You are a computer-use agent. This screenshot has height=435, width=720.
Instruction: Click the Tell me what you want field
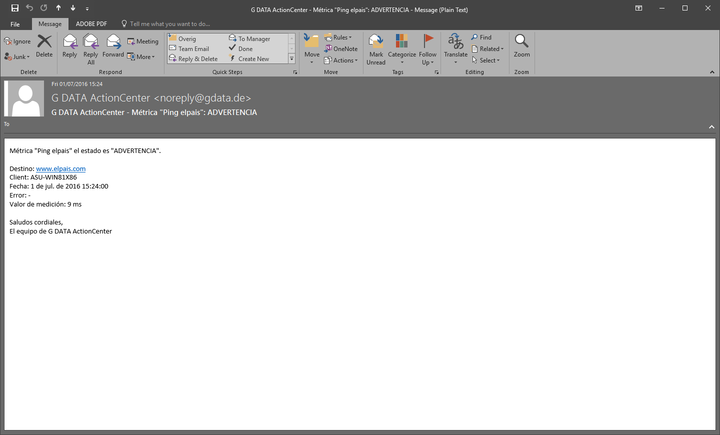[x=166, y=24]
